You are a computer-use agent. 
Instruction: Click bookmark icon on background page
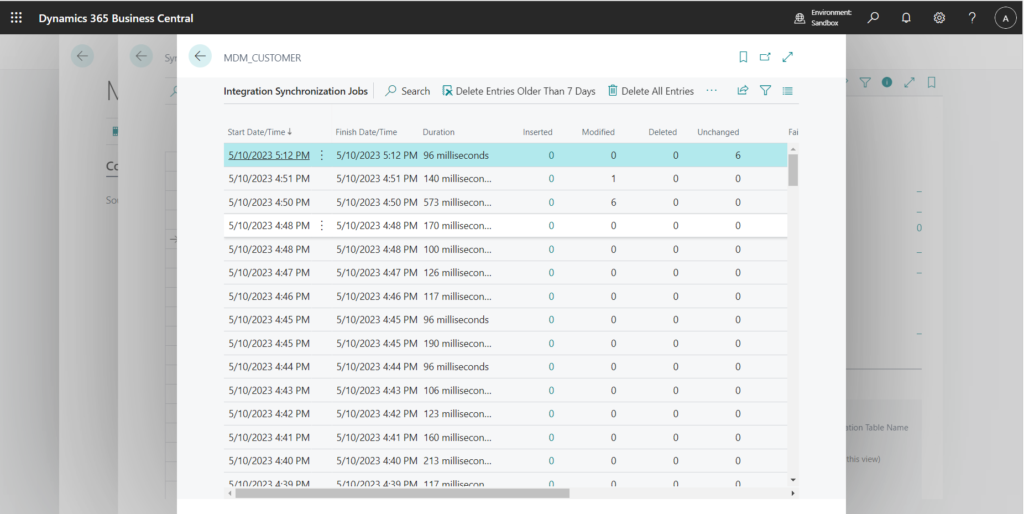point(931,82)
